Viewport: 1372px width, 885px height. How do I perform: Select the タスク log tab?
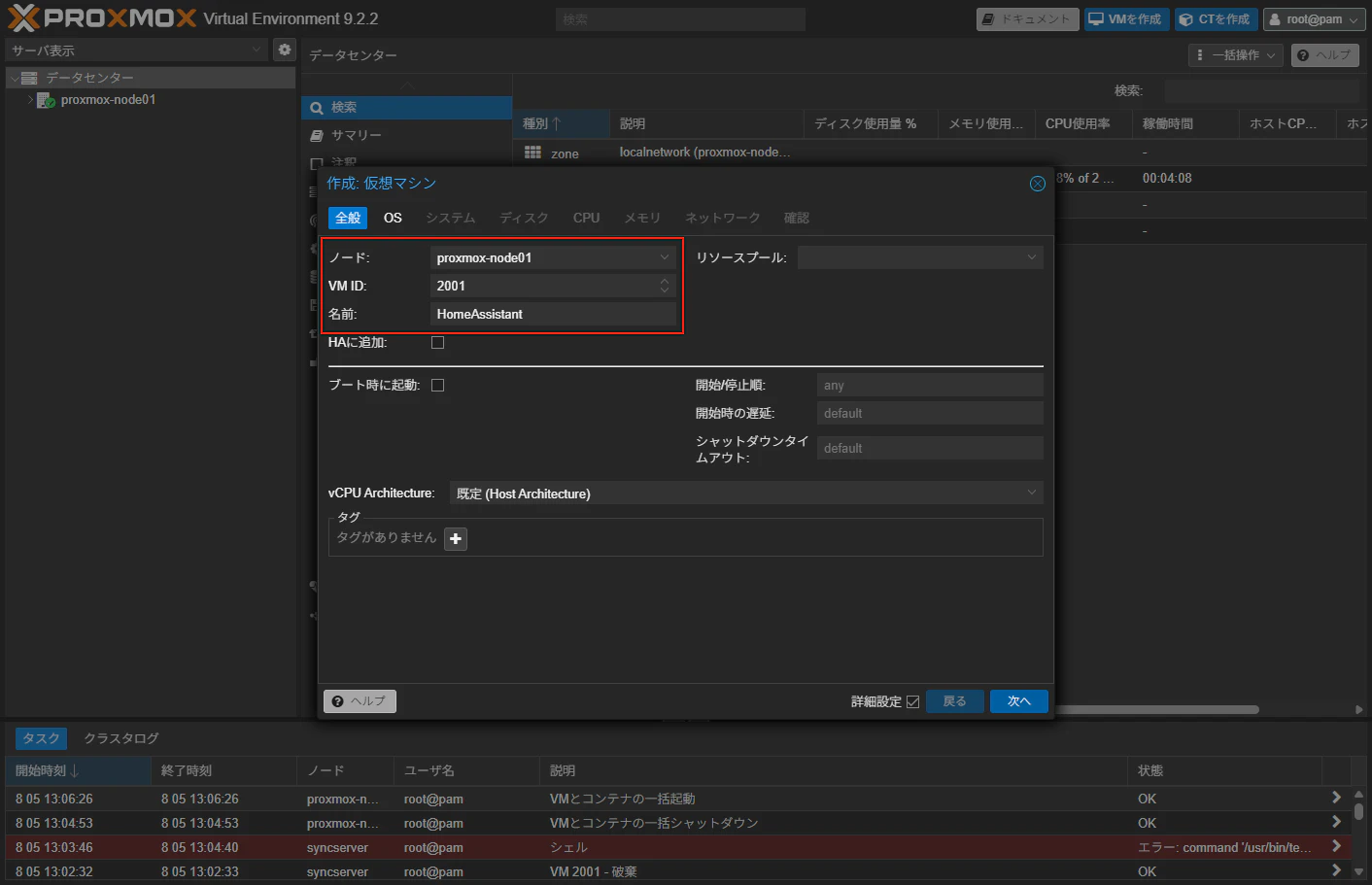coord(42,738)
